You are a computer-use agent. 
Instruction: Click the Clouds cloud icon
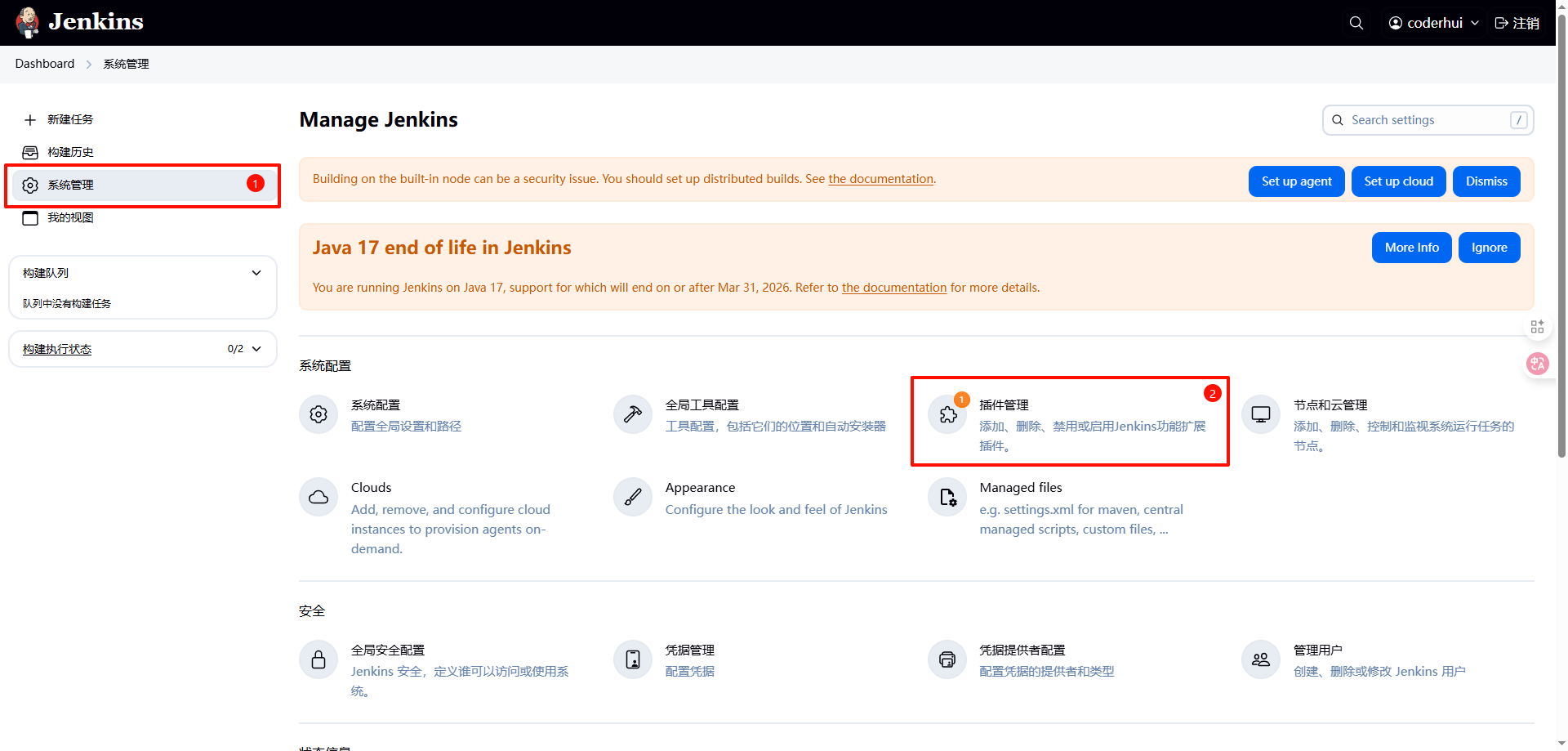(x=318, y=497)
